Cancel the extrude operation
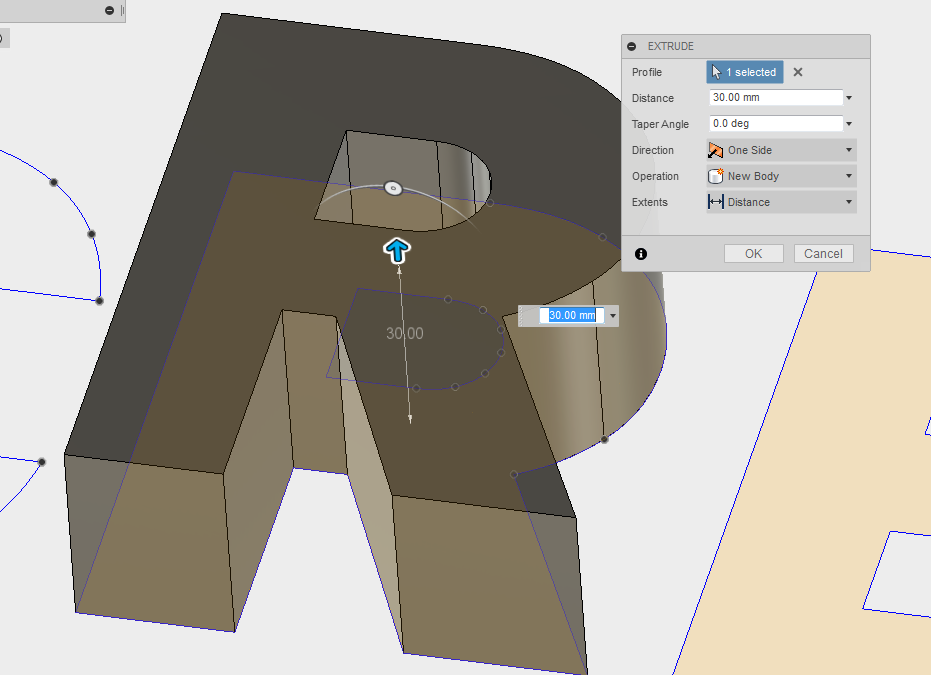The width and height of the screenshot is (931, 675). (823, 254)
